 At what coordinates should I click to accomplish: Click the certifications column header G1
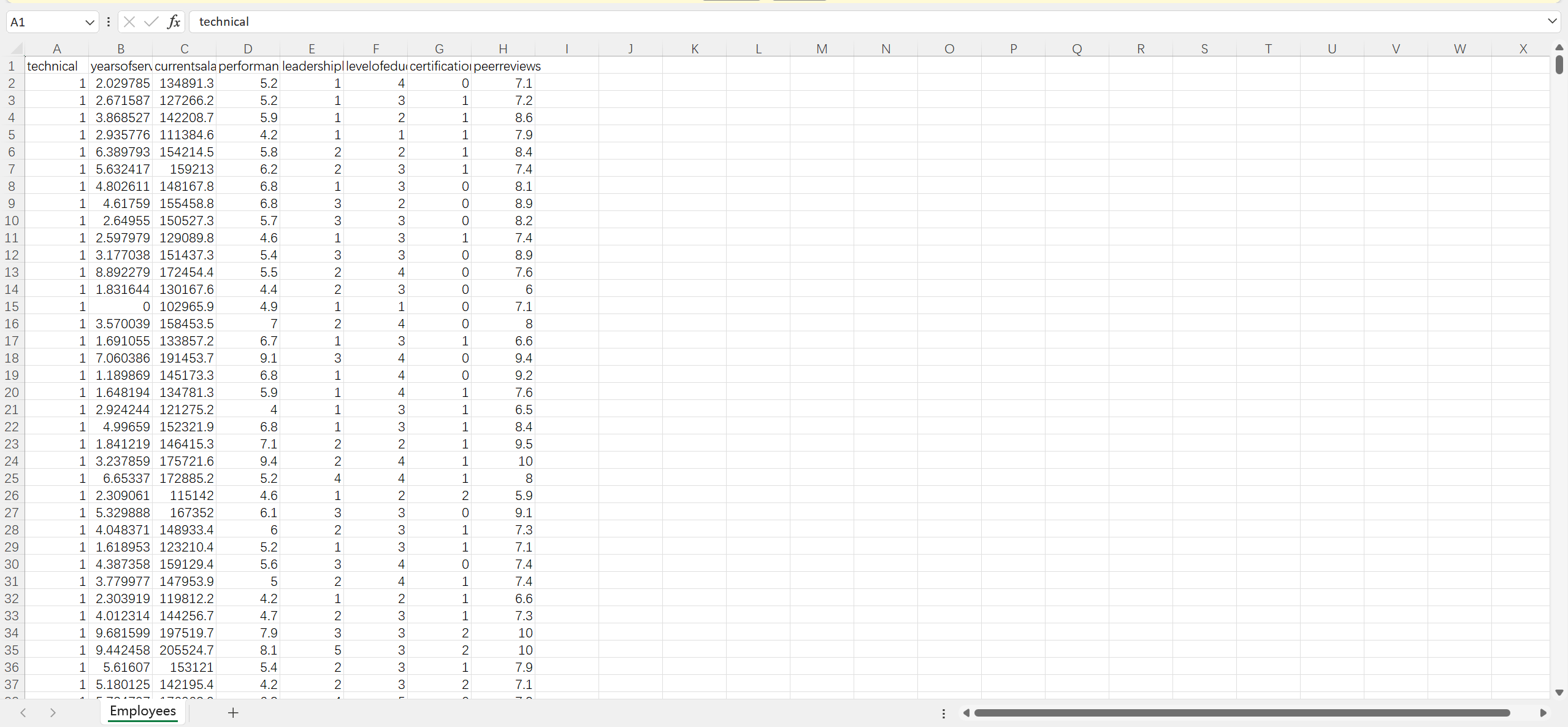point(438,66)
